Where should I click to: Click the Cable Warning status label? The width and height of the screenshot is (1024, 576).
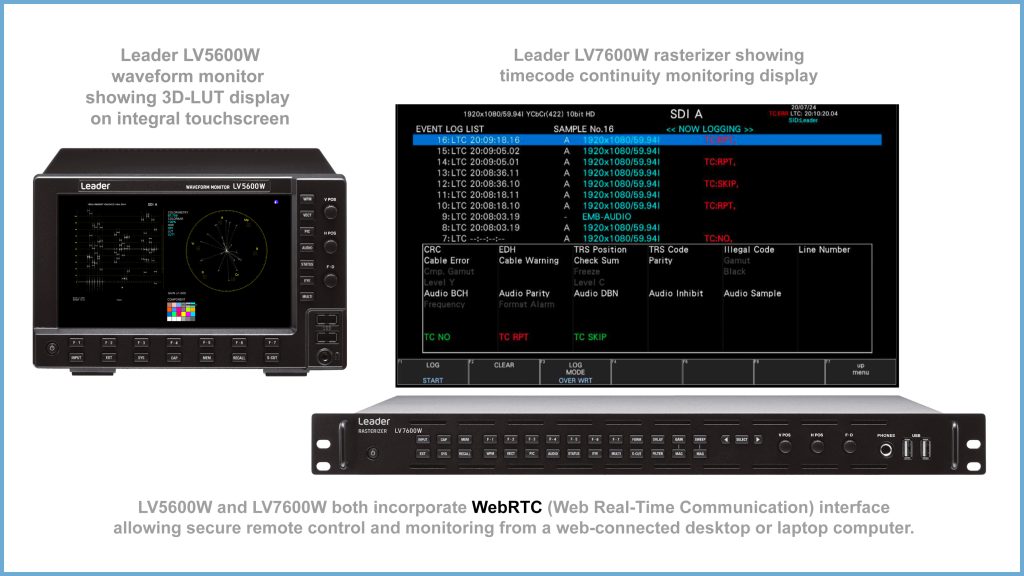[528, 261]
